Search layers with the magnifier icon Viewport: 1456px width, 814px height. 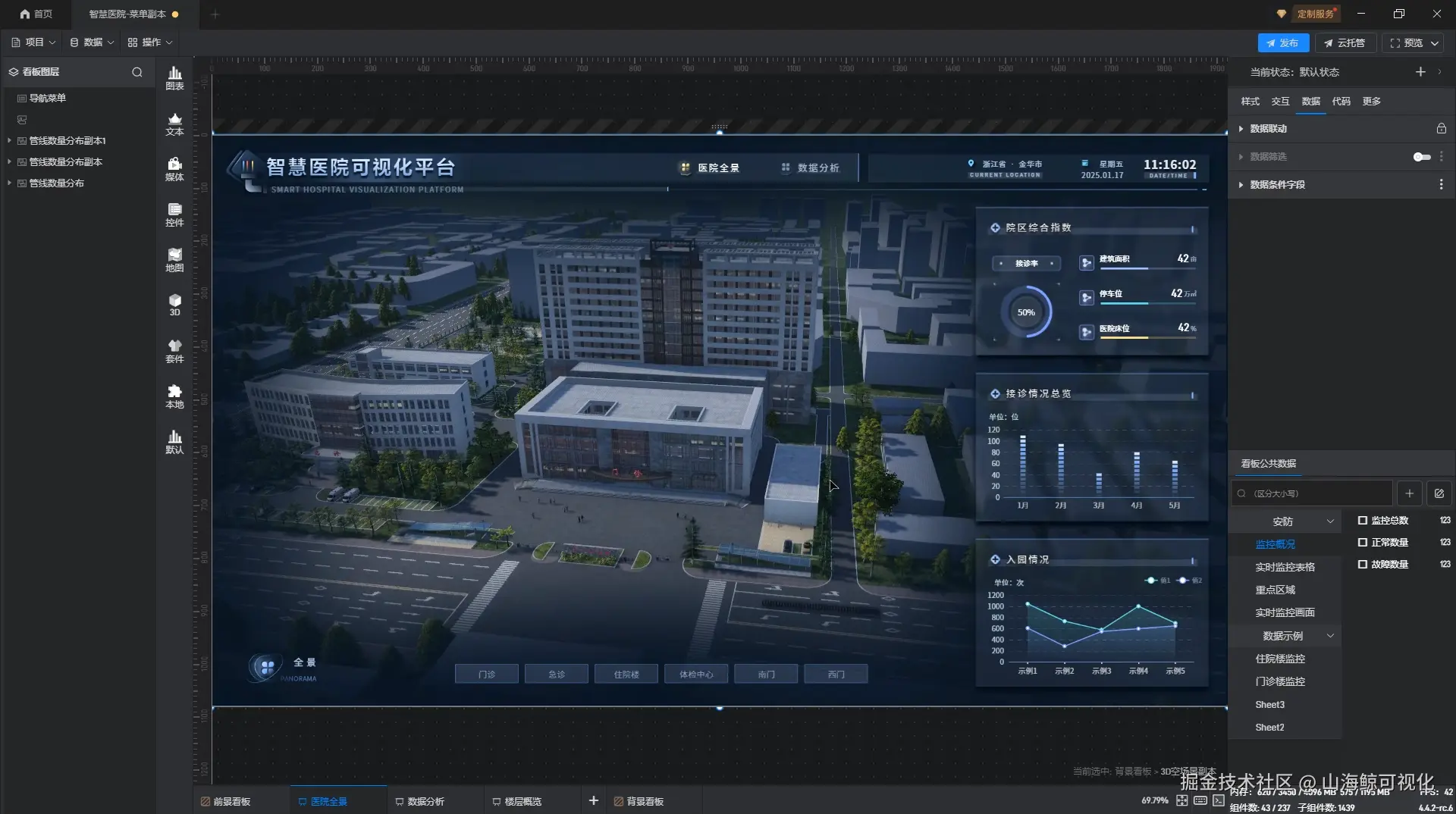tap(137, 72)
